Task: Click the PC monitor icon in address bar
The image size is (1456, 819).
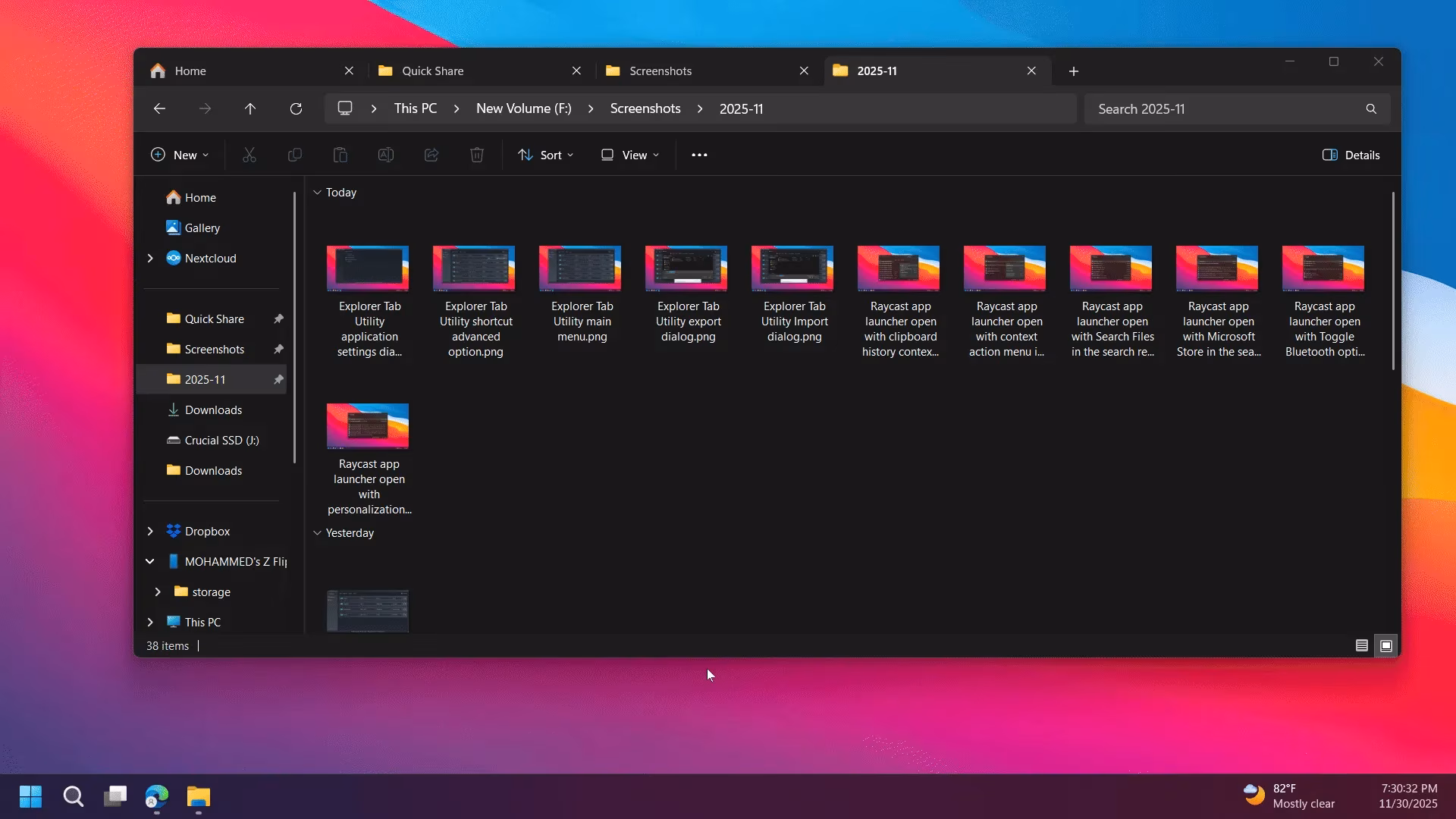Action: point(345,108)
